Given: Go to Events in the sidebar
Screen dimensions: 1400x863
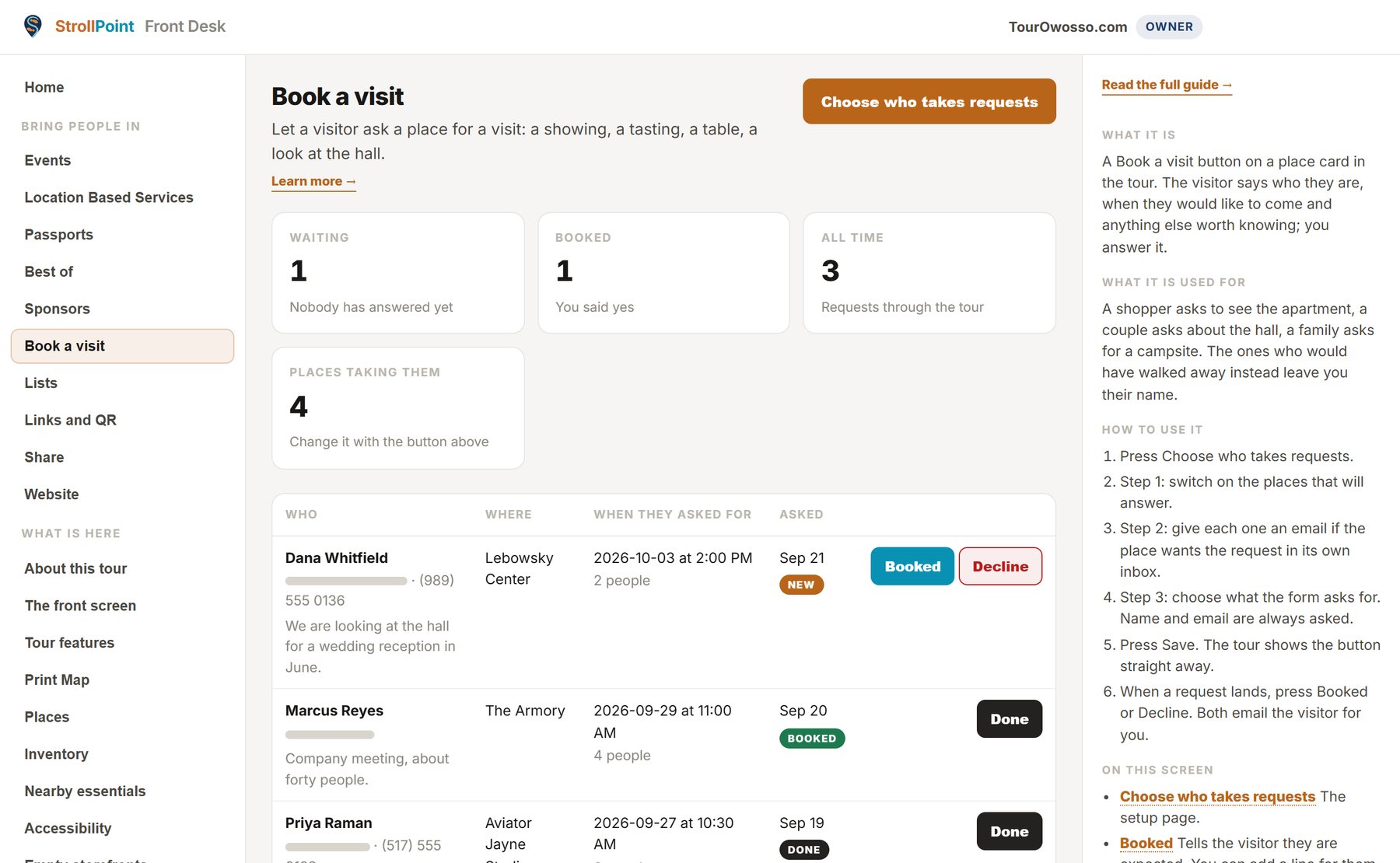Looking at the screenshot, I should tap(47, 160).
